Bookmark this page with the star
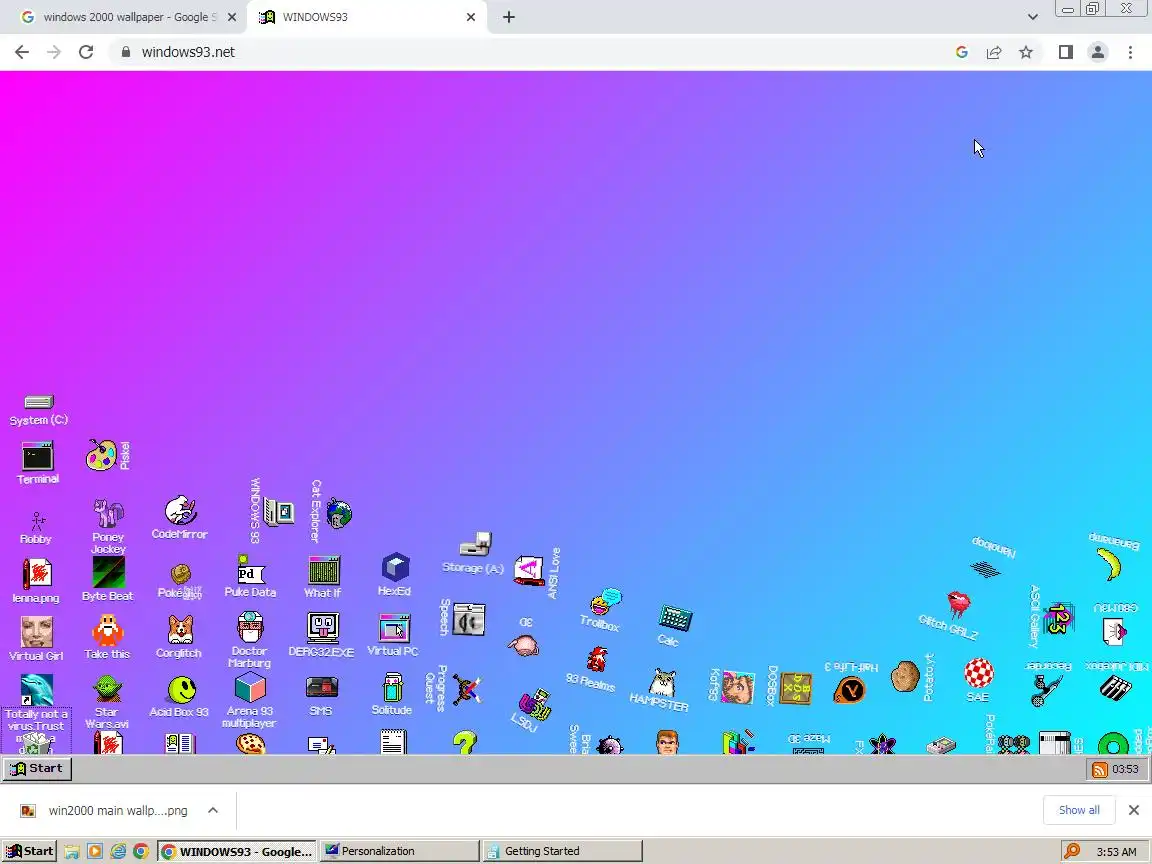Viewport: 1152px width, 864px height. [x=1026, y=52]
